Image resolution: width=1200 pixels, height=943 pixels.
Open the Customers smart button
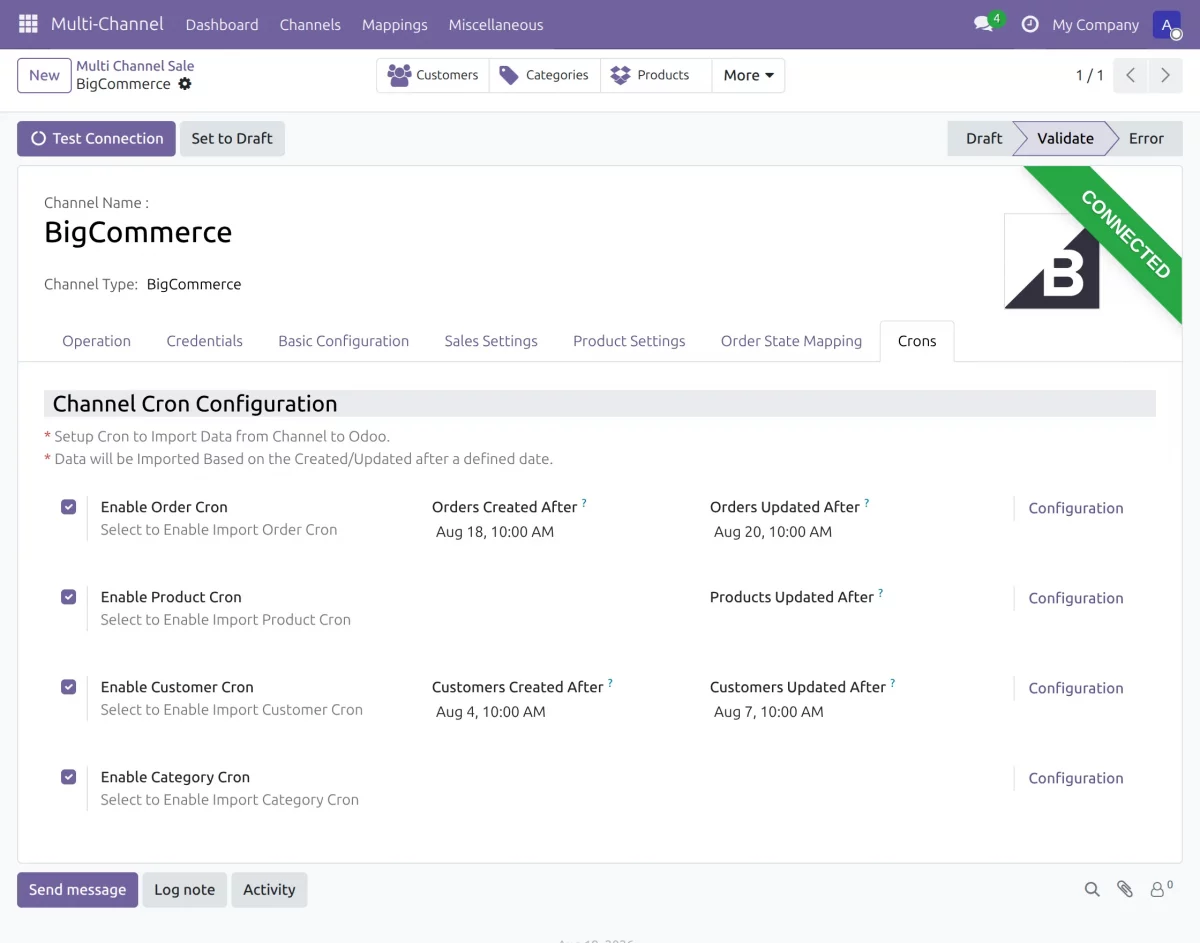point(433,75)
